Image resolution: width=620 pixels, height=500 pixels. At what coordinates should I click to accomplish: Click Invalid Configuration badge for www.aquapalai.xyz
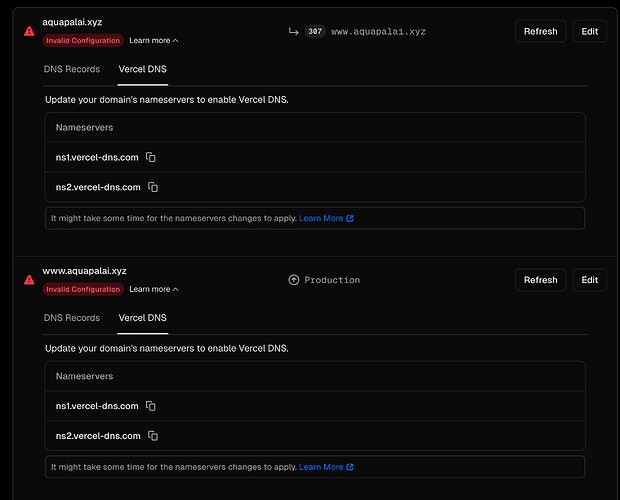click(83, 289)
